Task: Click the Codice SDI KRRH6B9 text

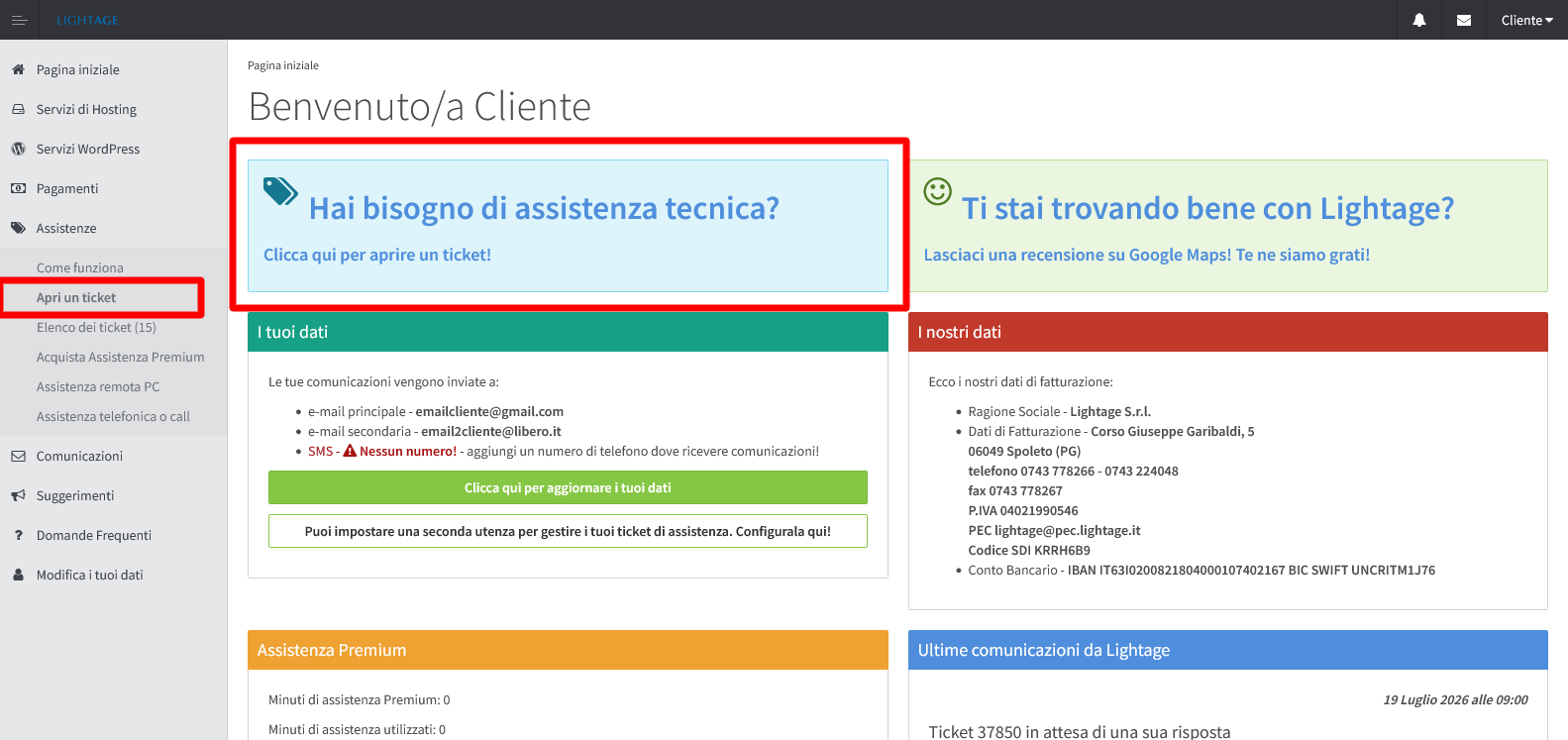Action: (x=1029, y=550)
